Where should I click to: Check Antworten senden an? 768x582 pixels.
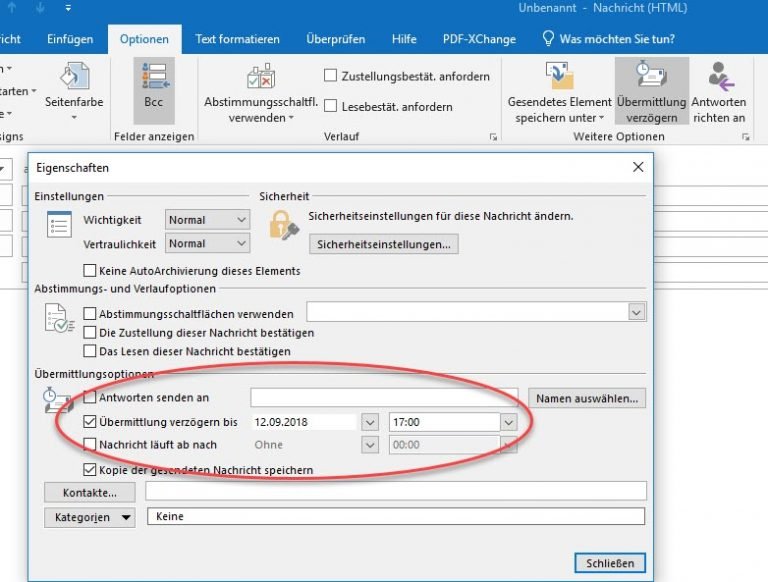click(x=90, y=397)
